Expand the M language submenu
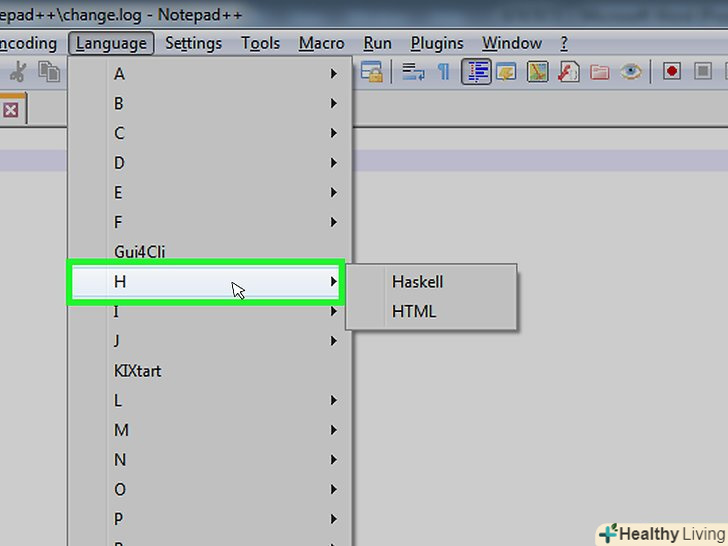 click(210, 430)
